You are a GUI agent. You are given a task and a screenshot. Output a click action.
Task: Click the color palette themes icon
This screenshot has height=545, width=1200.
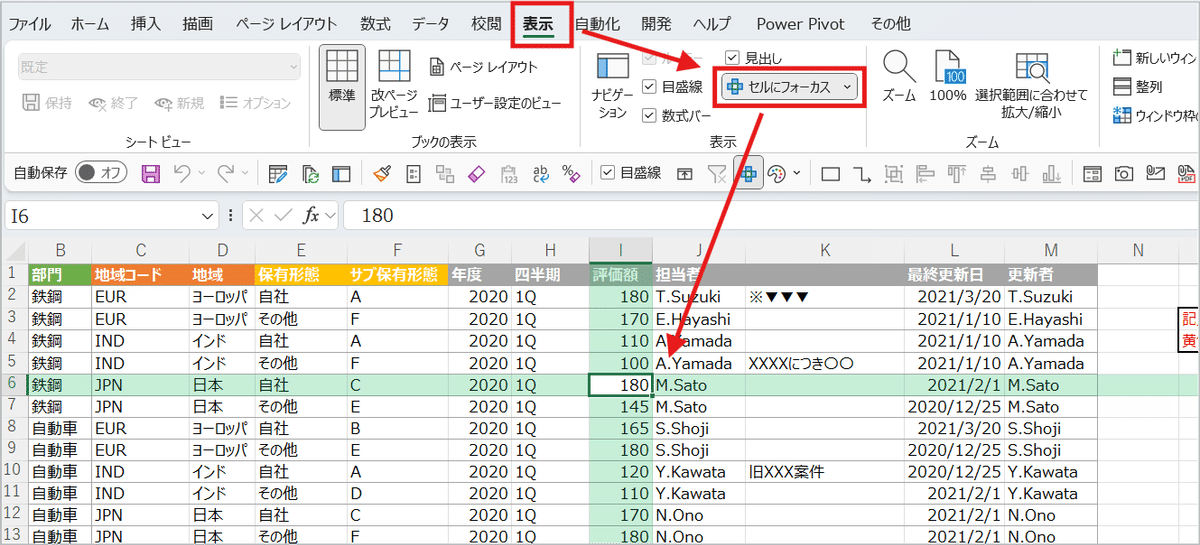(x=778, y=173)
